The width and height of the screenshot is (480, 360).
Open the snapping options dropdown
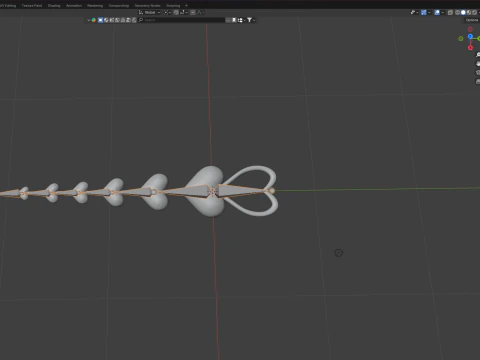(x=184, y=12)
